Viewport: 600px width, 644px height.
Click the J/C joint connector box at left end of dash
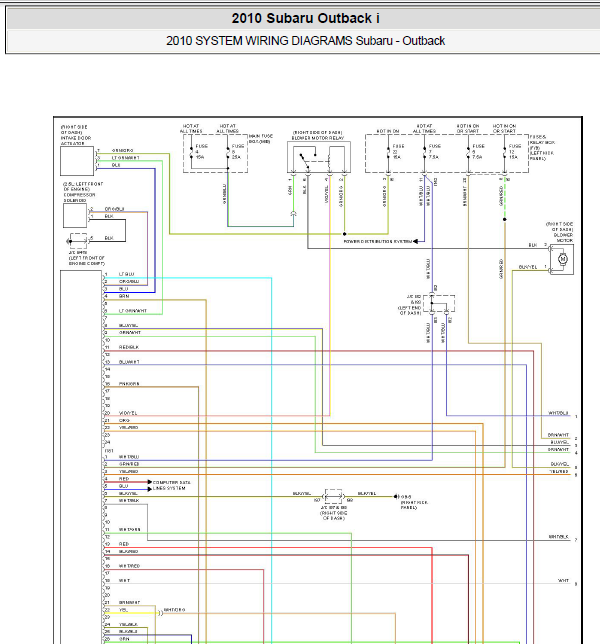pos(439,303)
